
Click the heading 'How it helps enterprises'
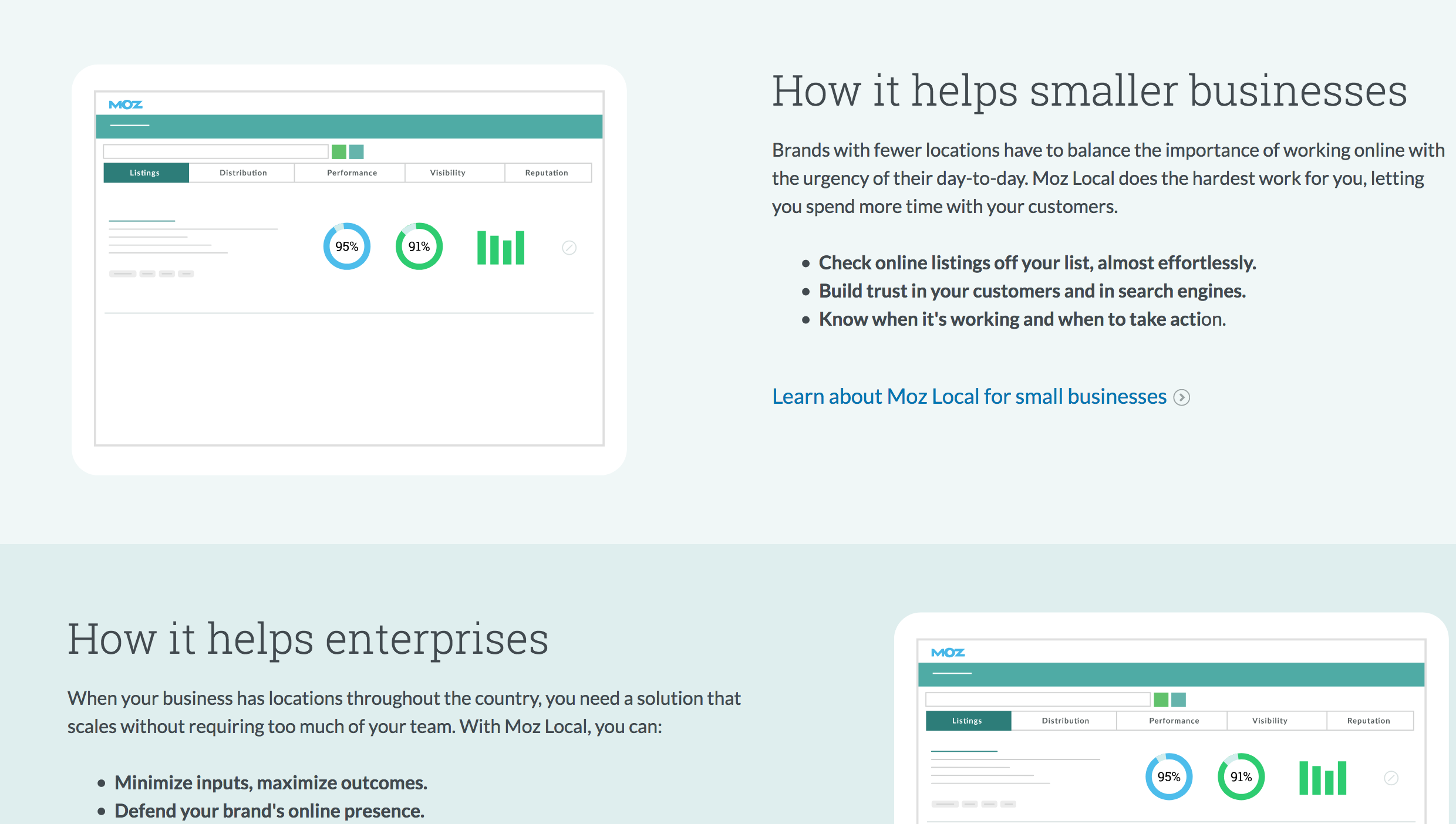tap(308, 640)
